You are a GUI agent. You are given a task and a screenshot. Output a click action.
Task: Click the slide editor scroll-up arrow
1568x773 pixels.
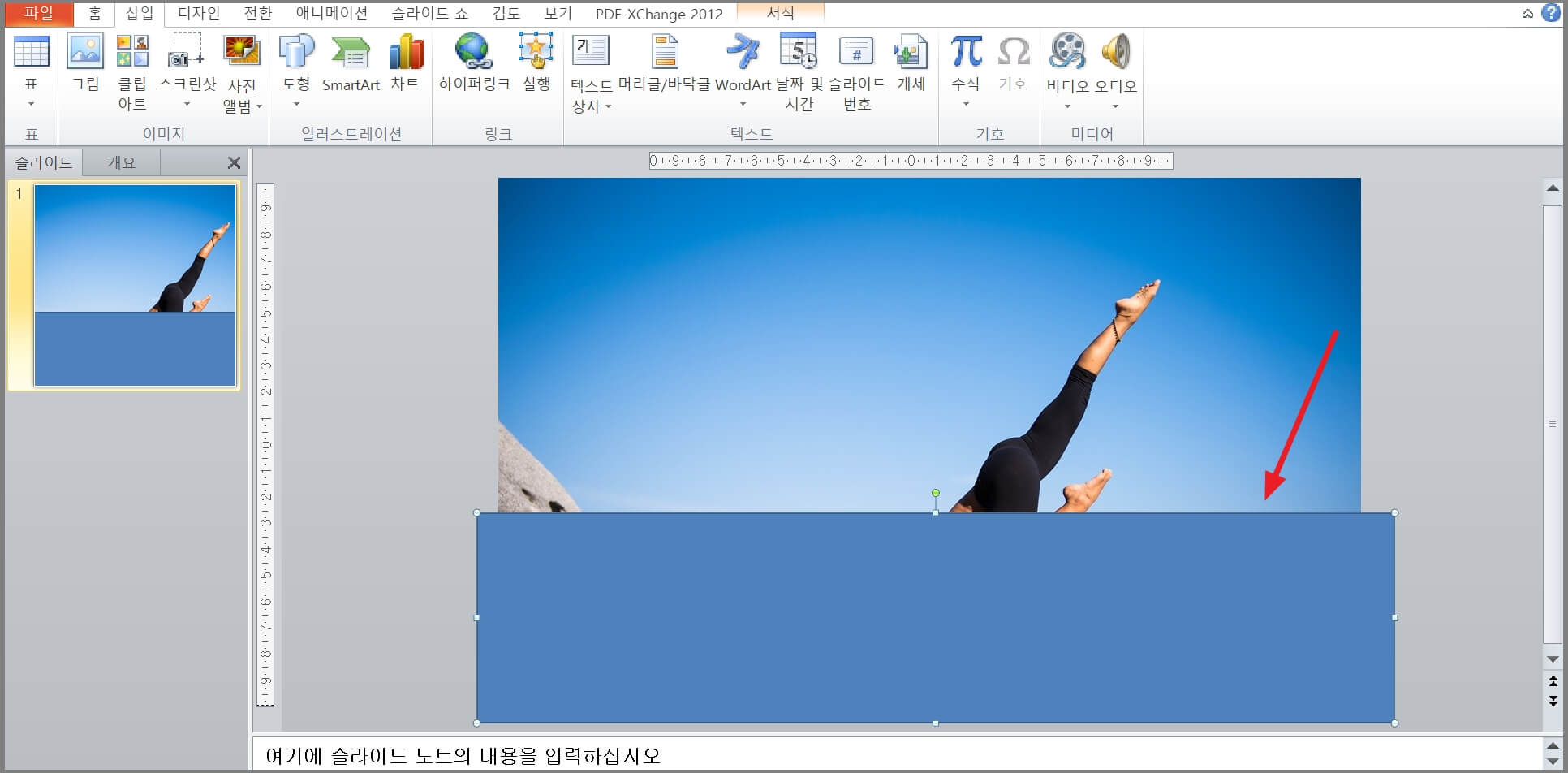click(1553, 188)
